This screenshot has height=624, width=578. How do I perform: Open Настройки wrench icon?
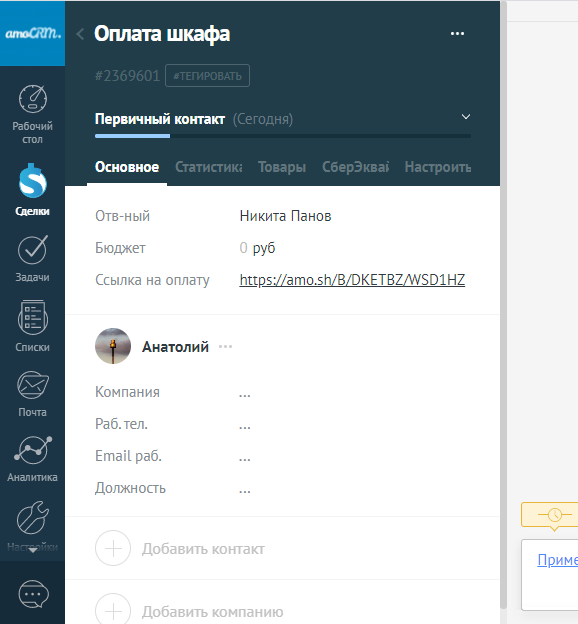(33, 517)
